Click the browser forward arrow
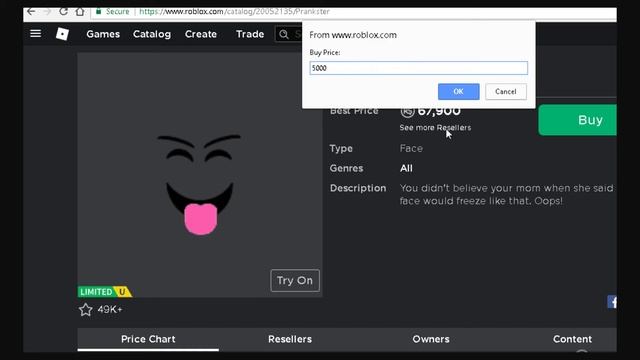This screenshot has width=640, height=360. click(47, 11)
